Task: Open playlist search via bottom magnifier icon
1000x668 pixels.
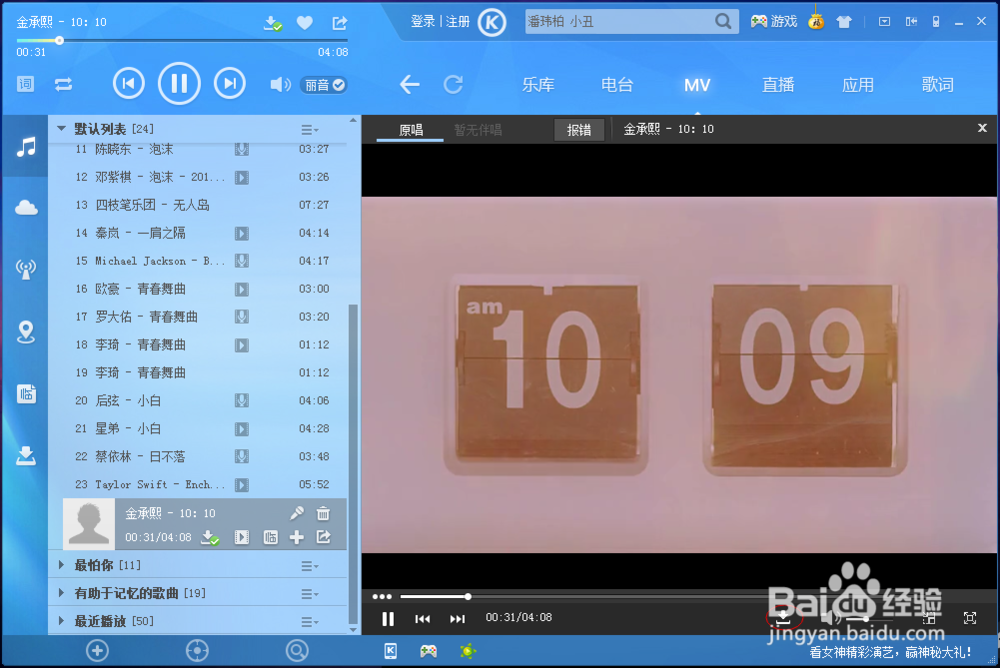Action: pos(297,650)
